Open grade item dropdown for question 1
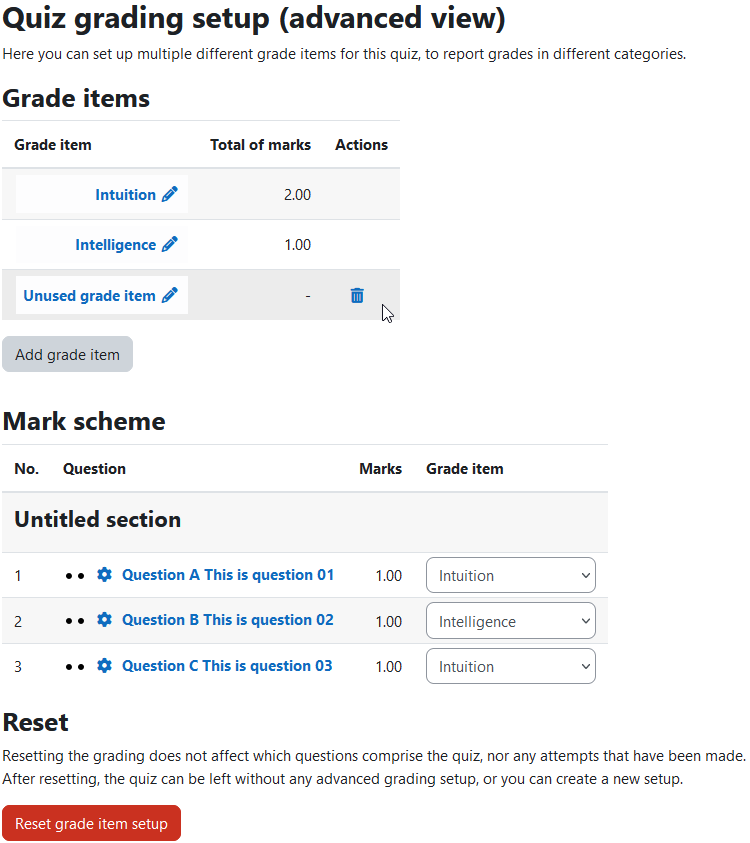This screenshot has width=750, height=843. click(511, 575)
